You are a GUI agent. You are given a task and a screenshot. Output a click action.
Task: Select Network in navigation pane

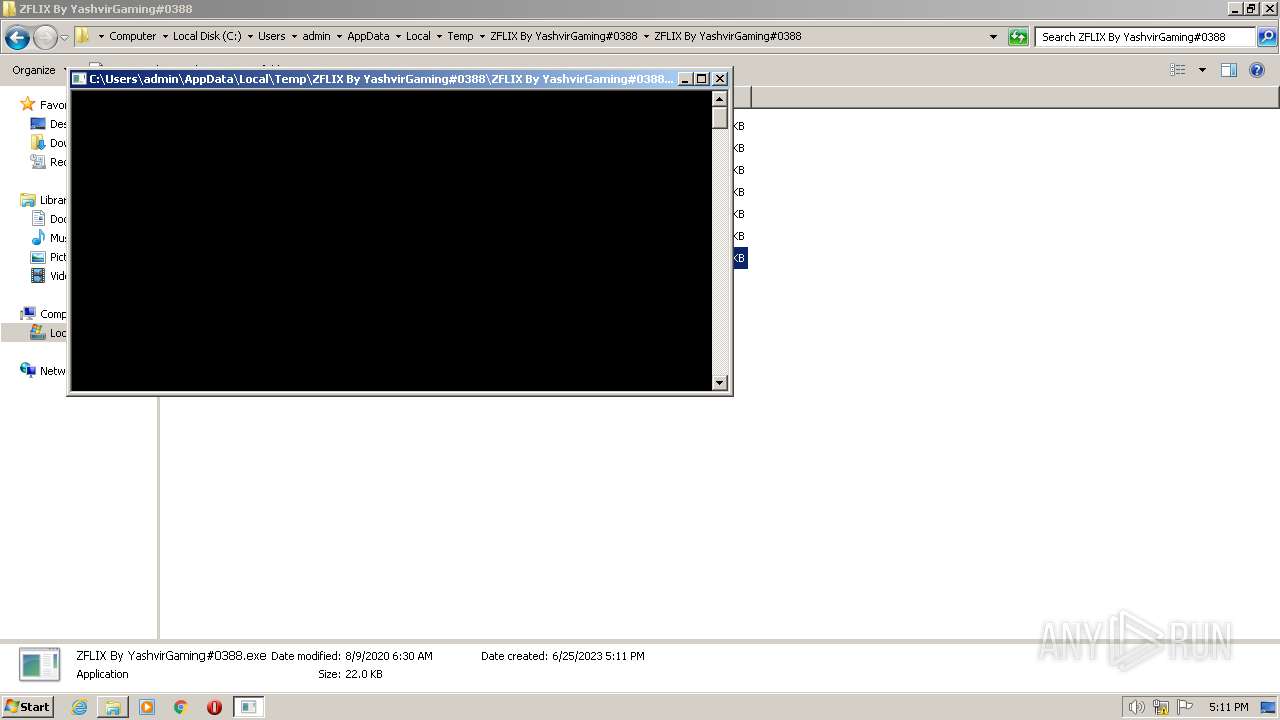click(43, 371)
